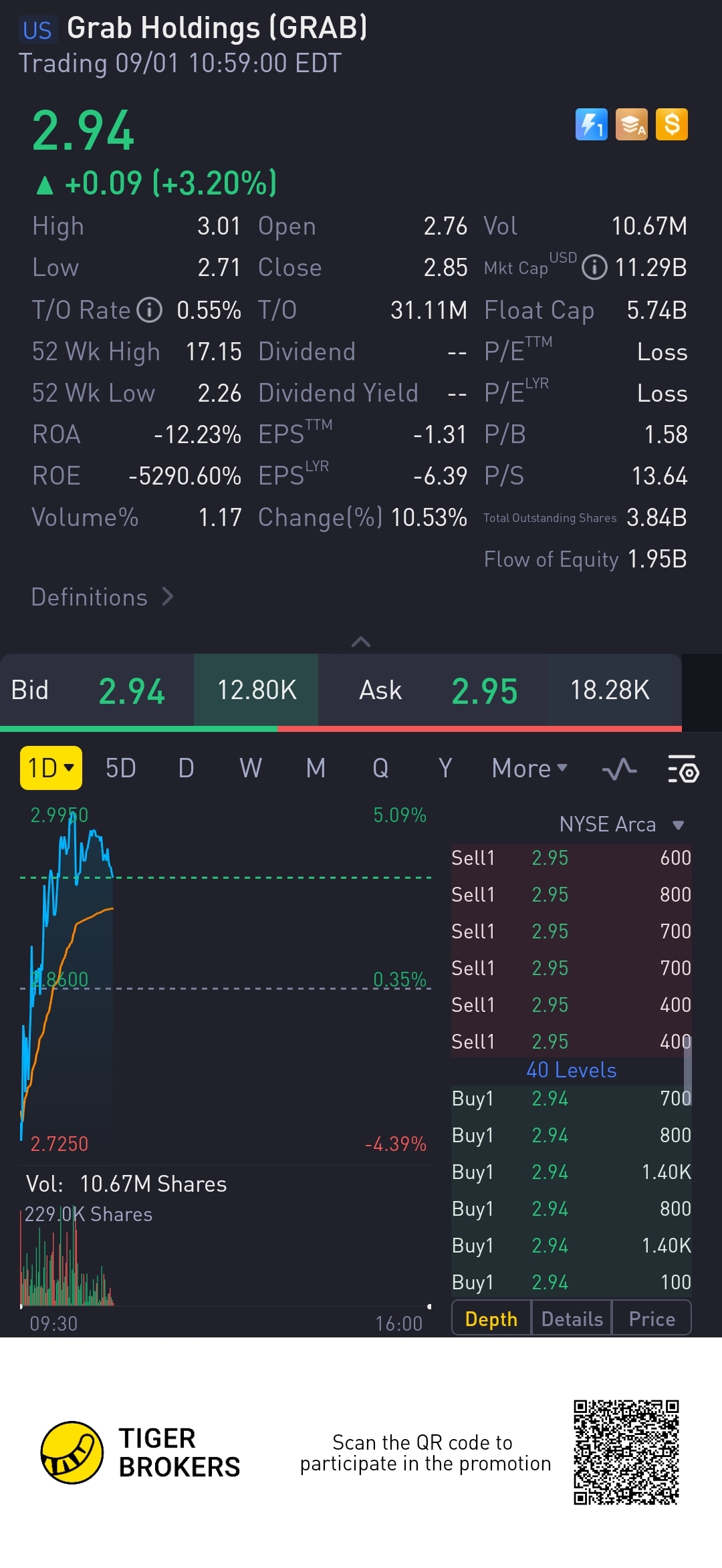This screenshot has width=722, height=1568.
Task: Switch to the Details tab
Action: click(x=572, y=1319)
